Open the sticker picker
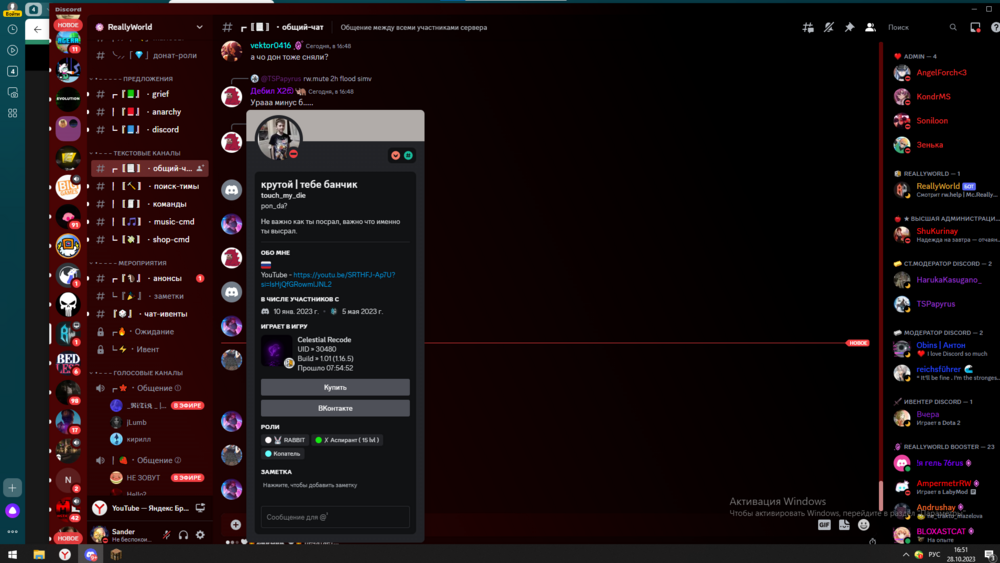Screen dimensions: 1000x563 pyautogui.click(x=844, y=525)
